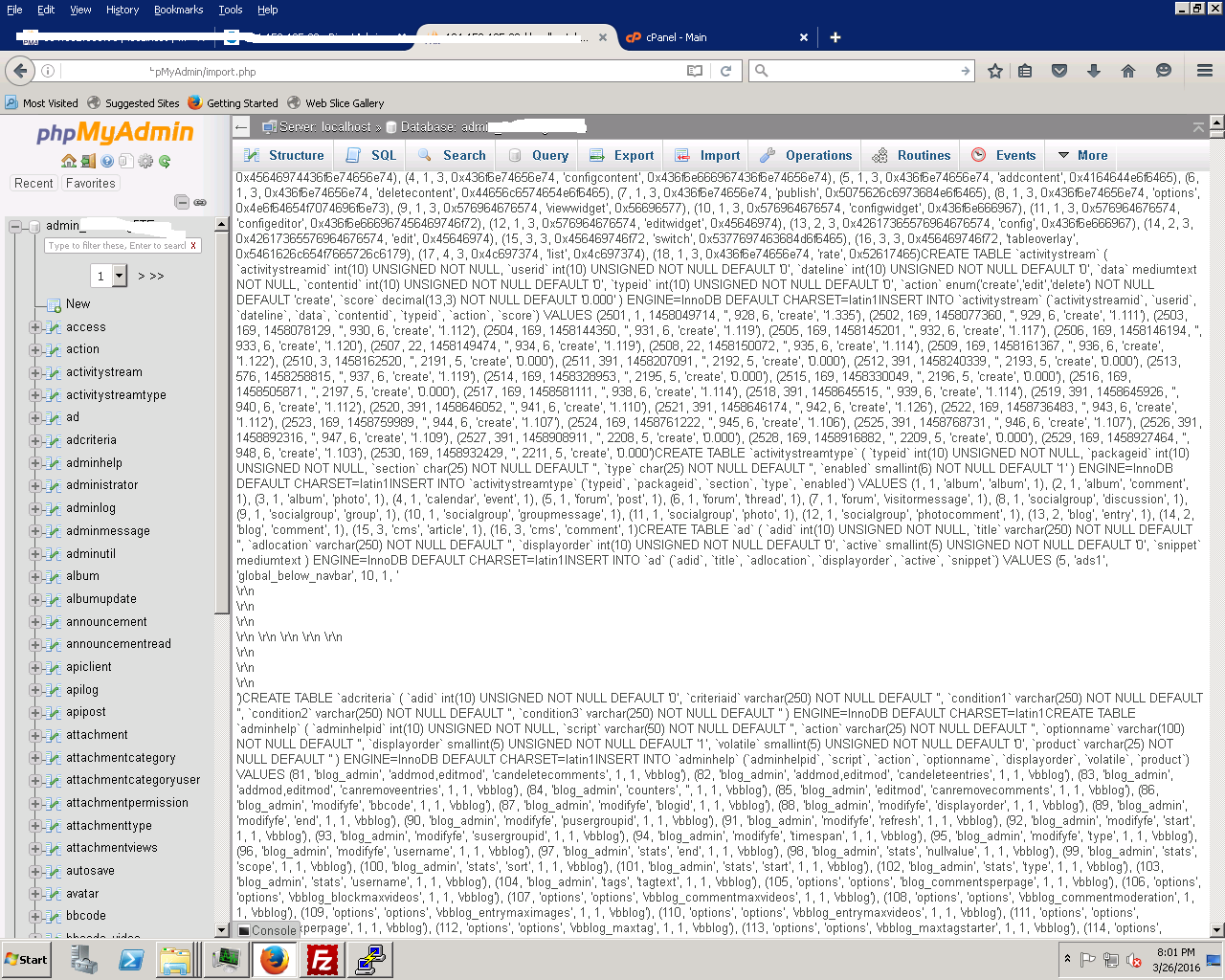Open the Events tab
1225x980 pixels.
(x=1004, y=155)
